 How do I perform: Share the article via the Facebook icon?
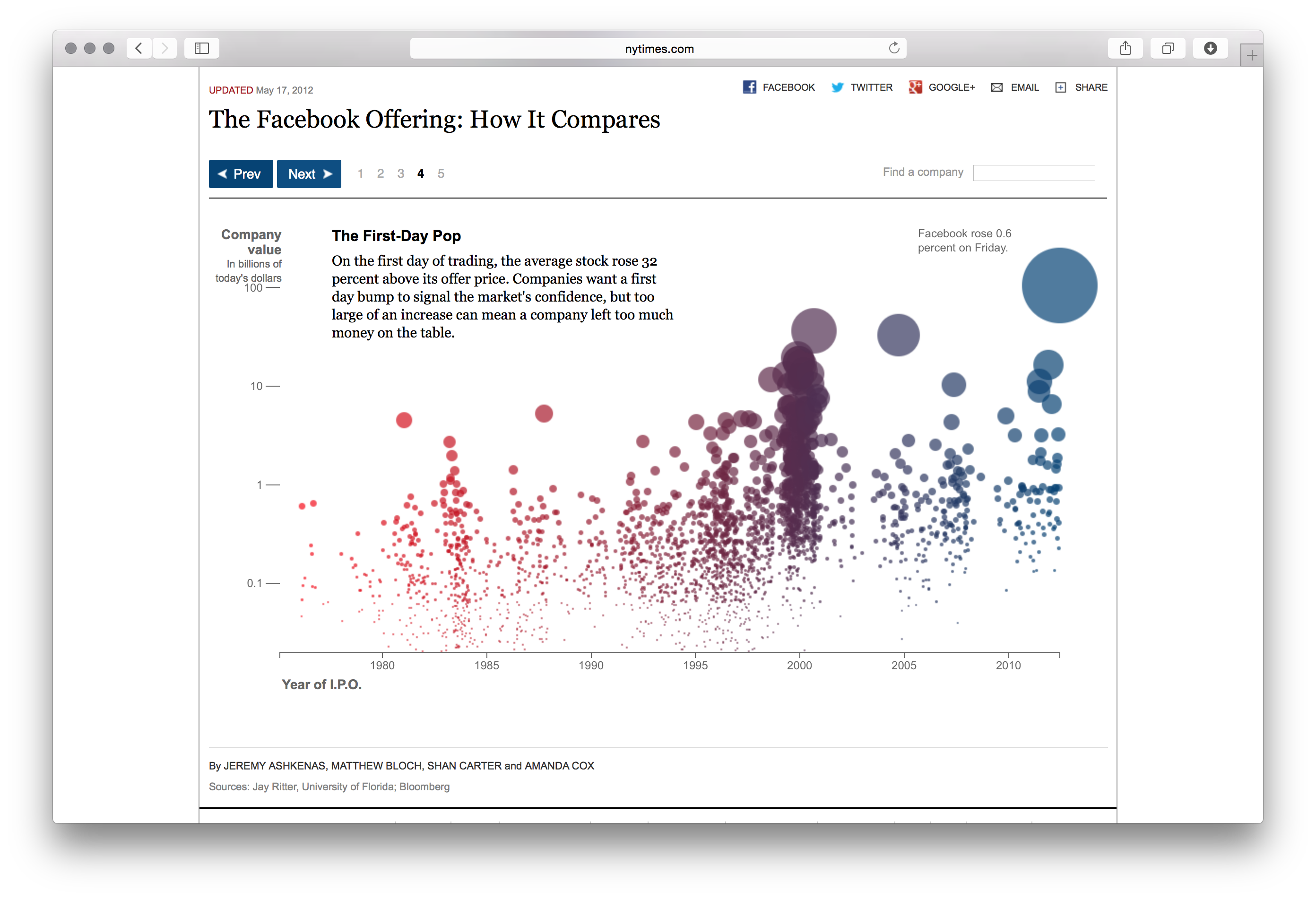coord(750,87)
